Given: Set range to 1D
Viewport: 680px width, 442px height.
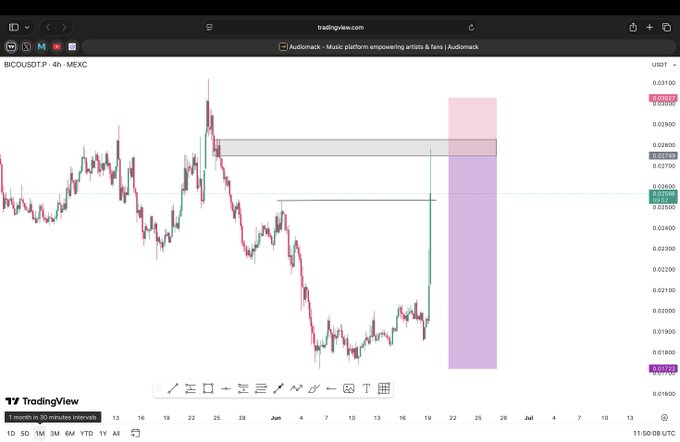Looking at the screenshot, I should (x=11, y=433).
